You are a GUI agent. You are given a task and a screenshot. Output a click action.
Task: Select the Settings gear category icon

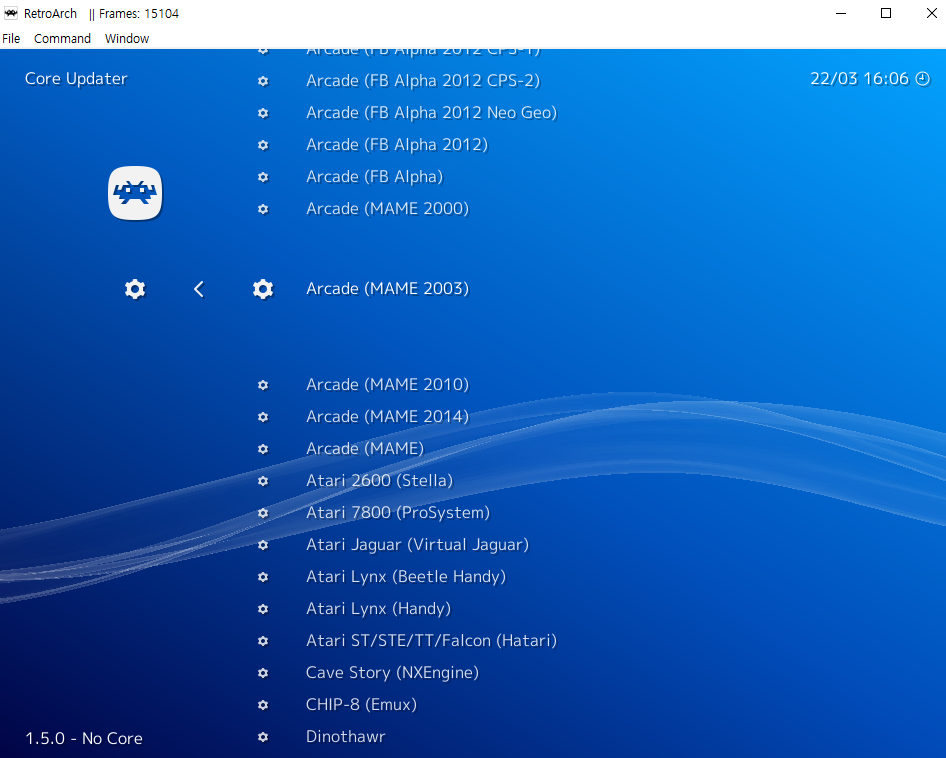[135, 289]
